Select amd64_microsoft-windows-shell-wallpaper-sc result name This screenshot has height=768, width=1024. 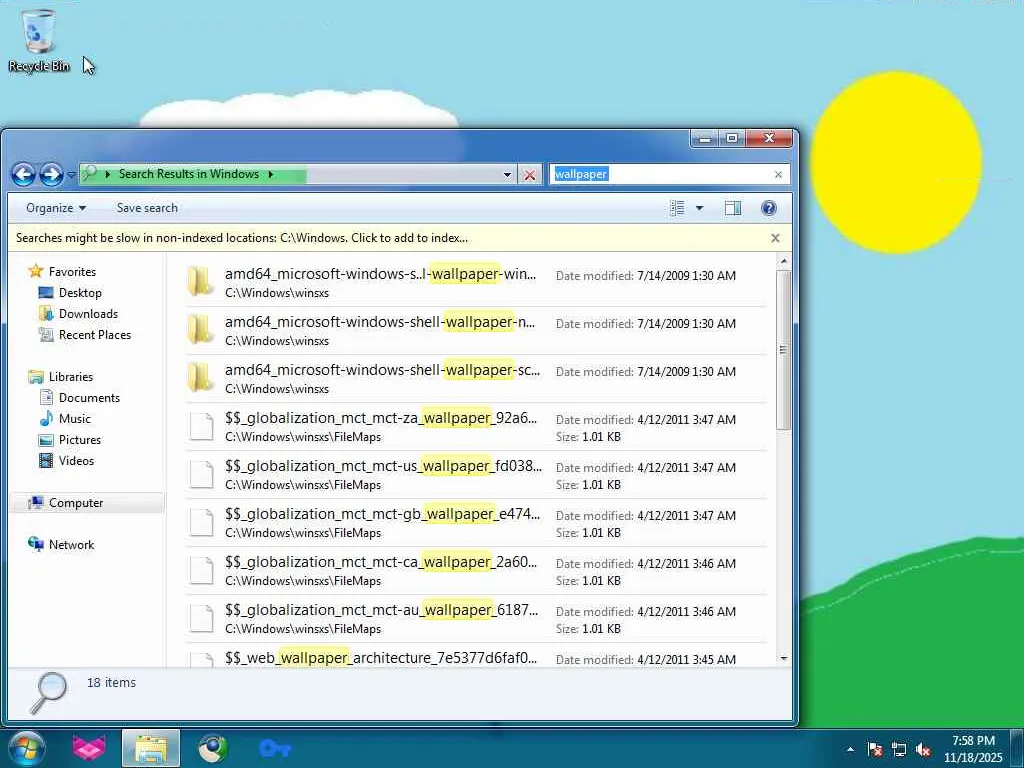(383, 370)
